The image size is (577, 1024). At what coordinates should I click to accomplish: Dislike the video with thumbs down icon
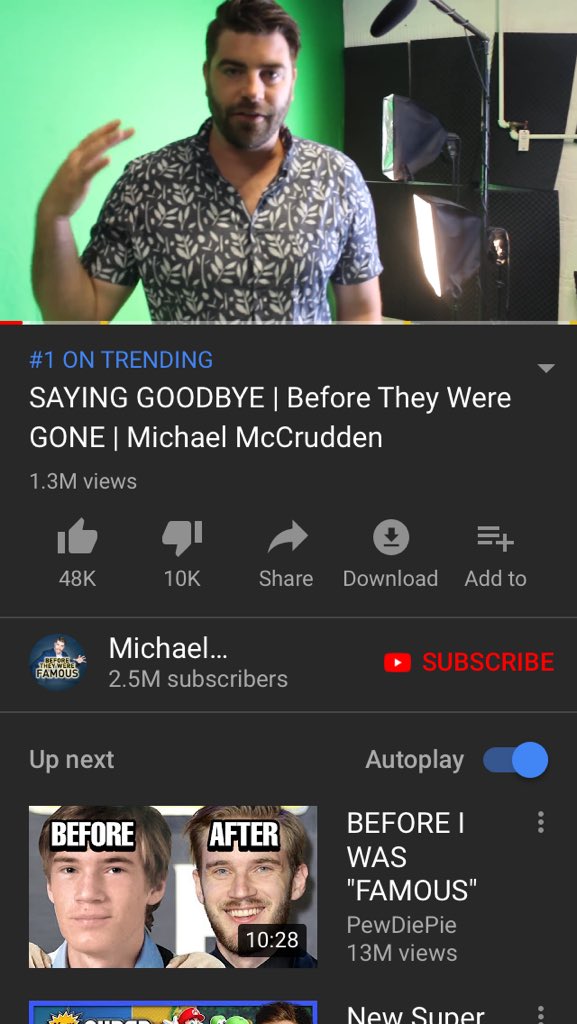182,537
